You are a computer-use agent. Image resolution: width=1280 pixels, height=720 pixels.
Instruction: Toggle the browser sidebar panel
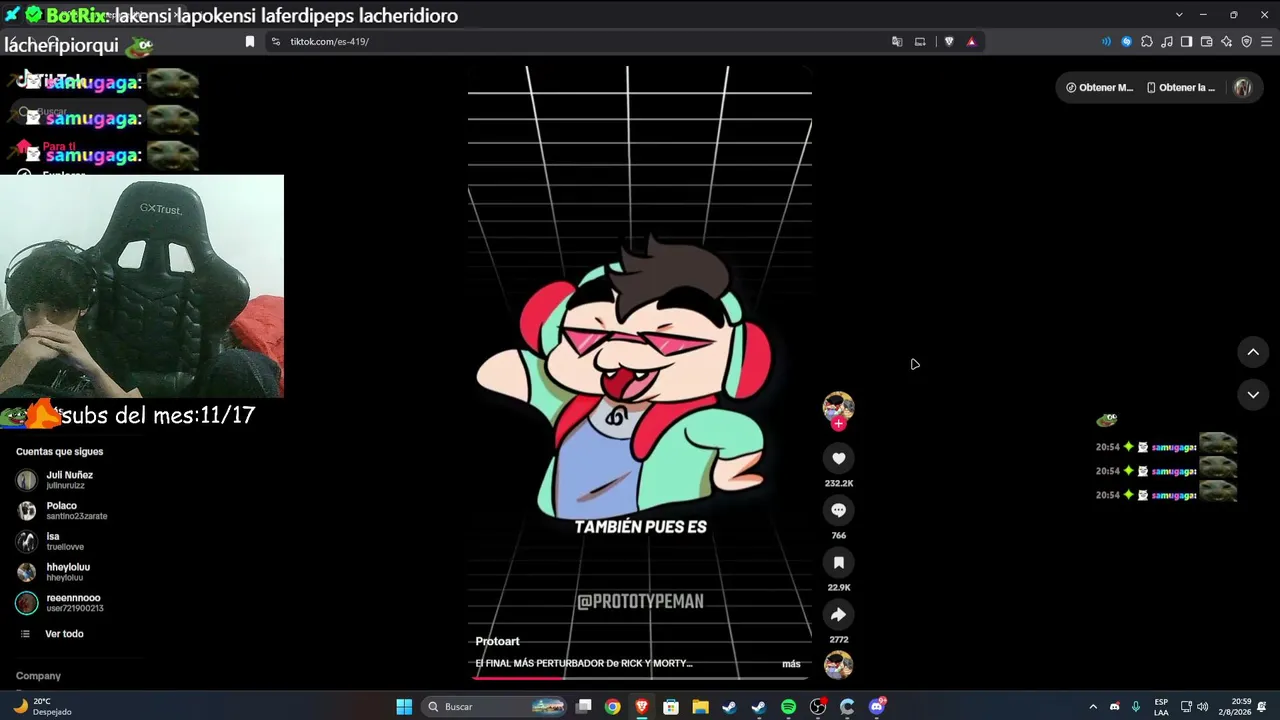(1186, 42)
